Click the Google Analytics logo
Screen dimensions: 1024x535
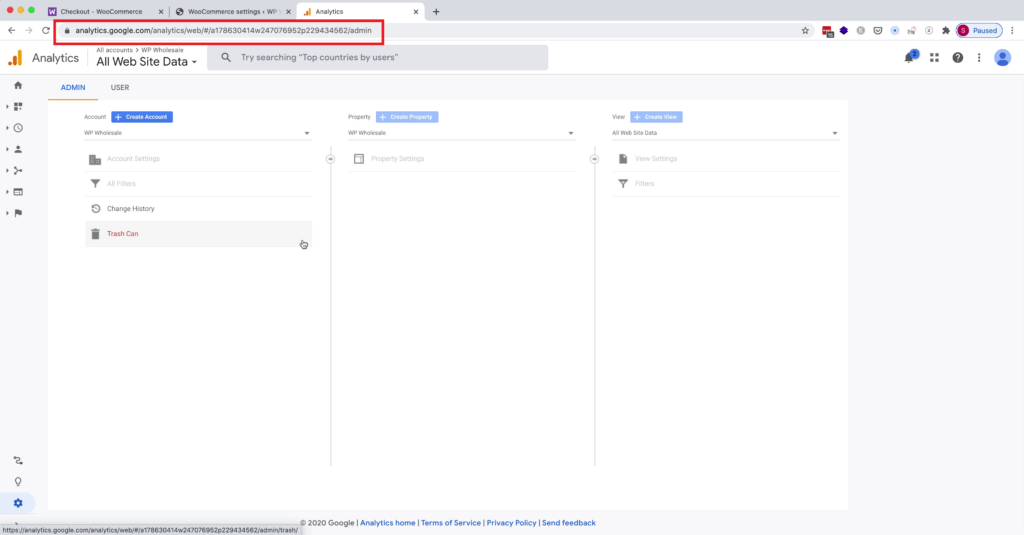pos(15,57)
